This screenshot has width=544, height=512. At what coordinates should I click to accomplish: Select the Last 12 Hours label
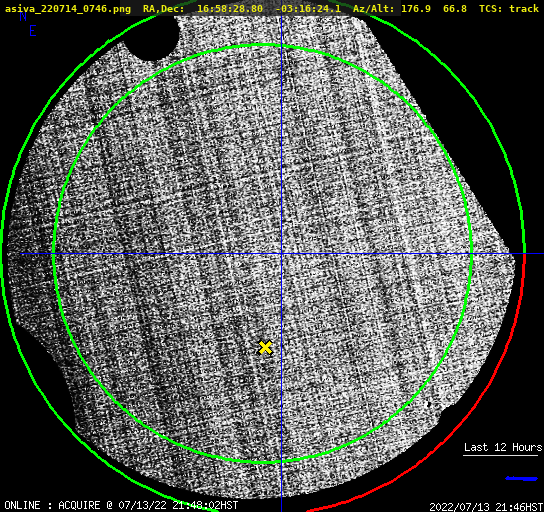coord(503,447)
